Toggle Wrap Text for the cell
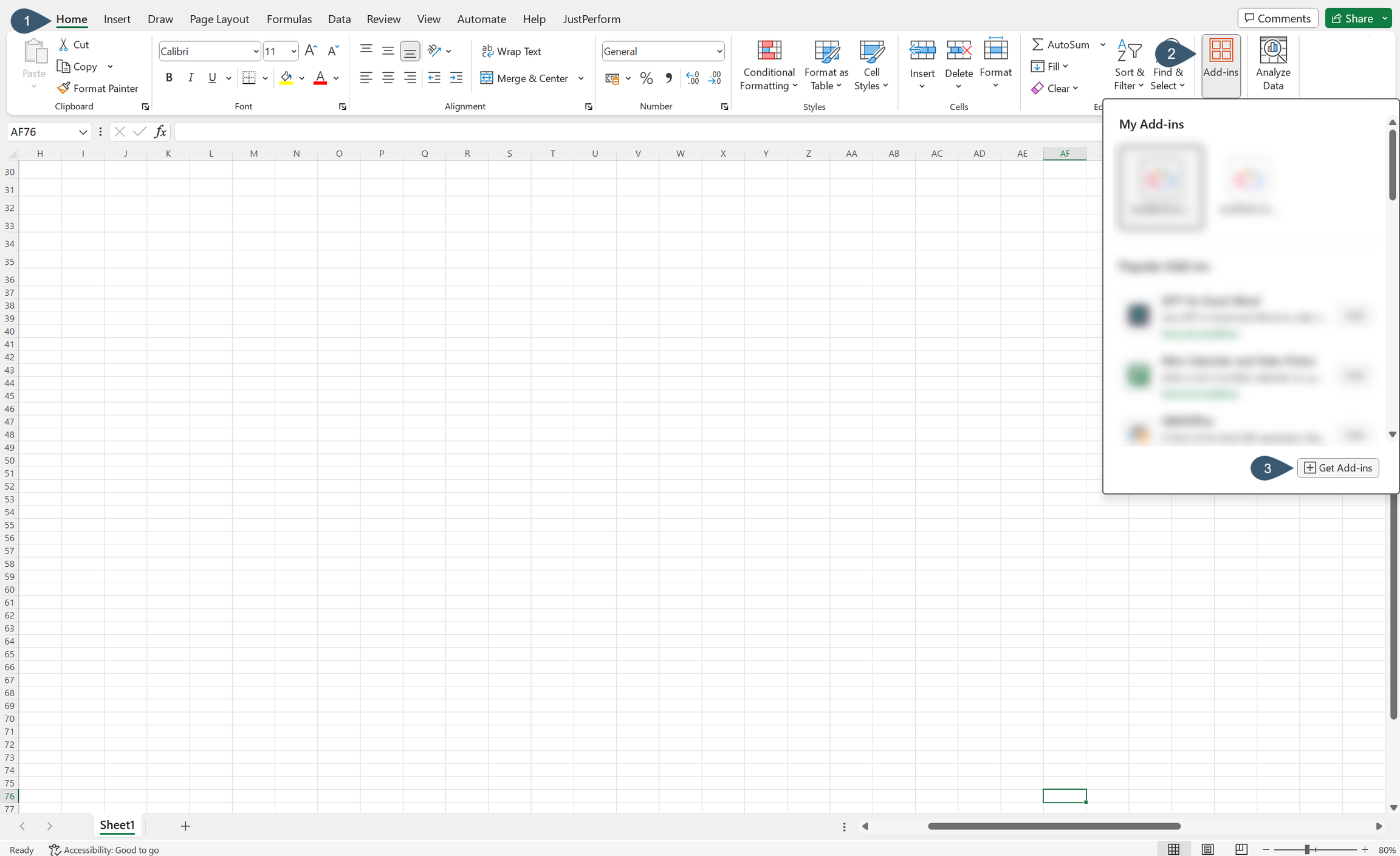The image size is (1400, 856). 511,51
